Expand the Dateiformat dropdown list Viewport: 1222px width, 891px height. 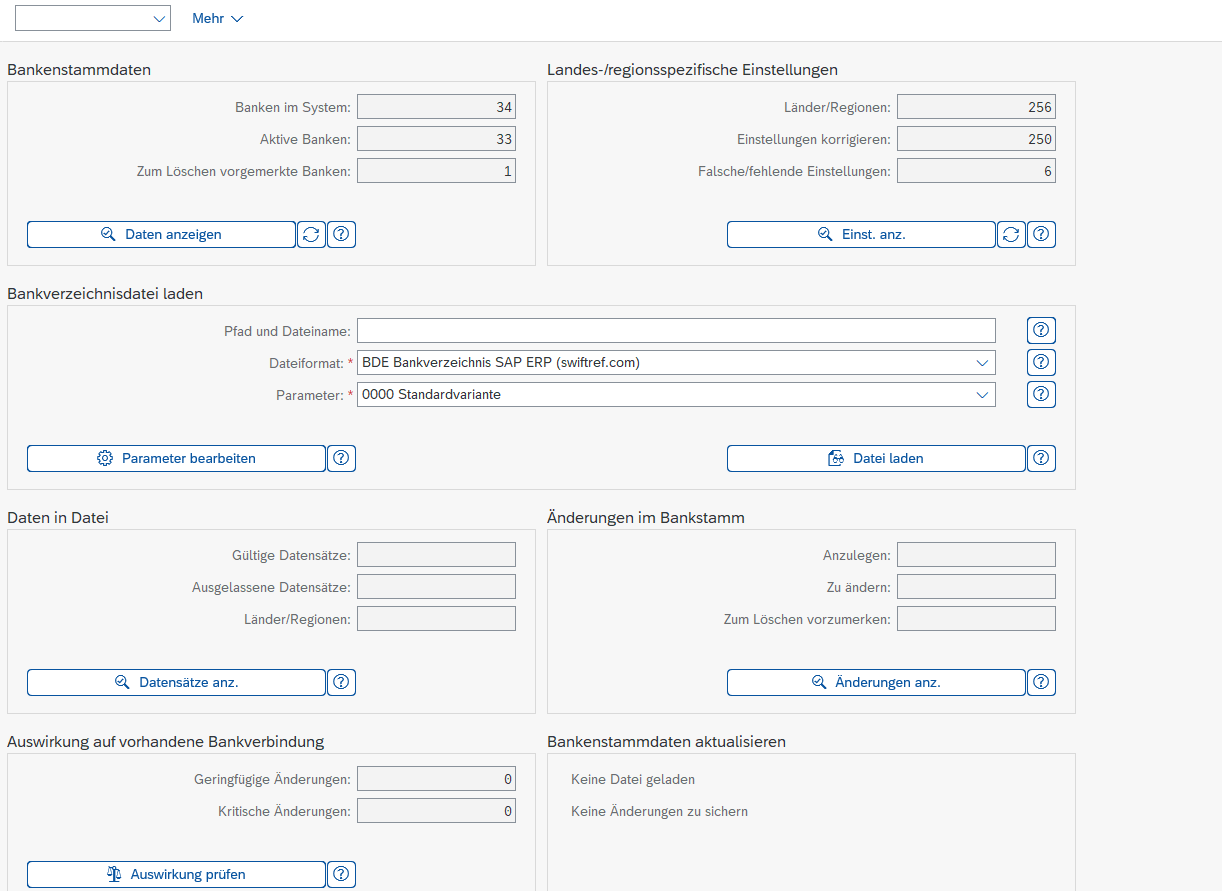pyautogui.click(x=981, y=362)
